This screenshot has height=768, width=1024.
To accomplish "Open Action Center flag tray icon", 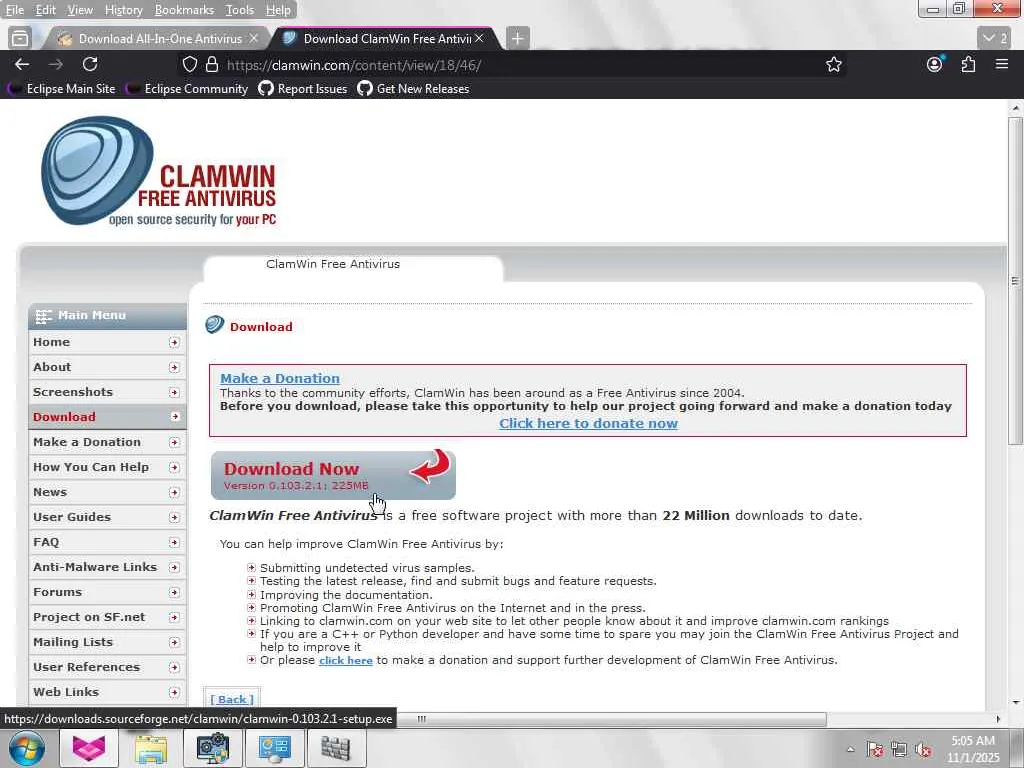I will [x=875, y=750].
